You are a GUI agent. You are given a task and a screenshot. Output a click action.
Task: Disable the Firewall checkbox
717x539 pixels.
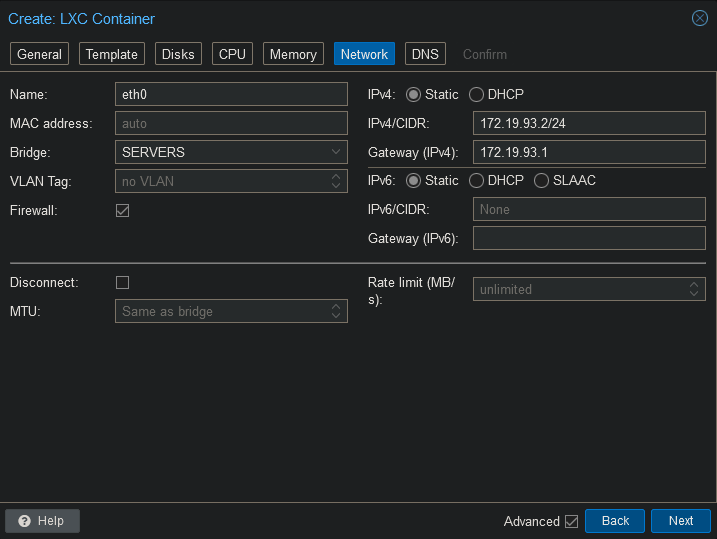[123, 211]
